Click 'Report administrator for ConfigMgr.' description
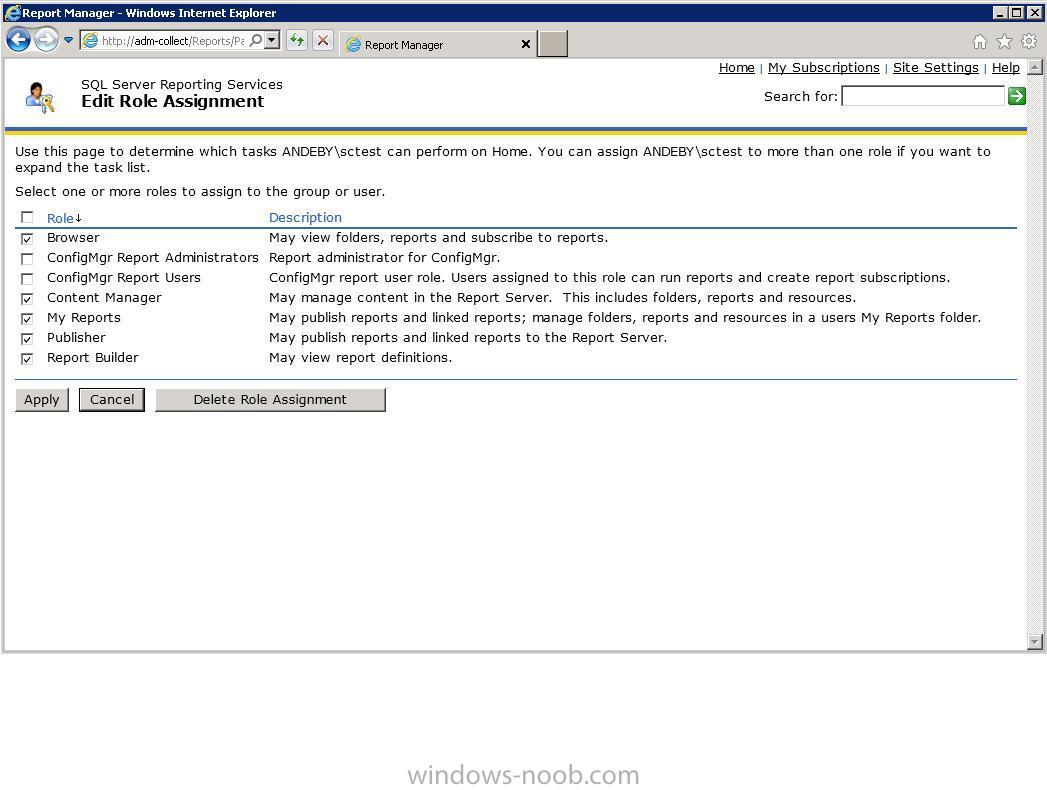This screenshot has width=1047, height=790. [385, 258]
